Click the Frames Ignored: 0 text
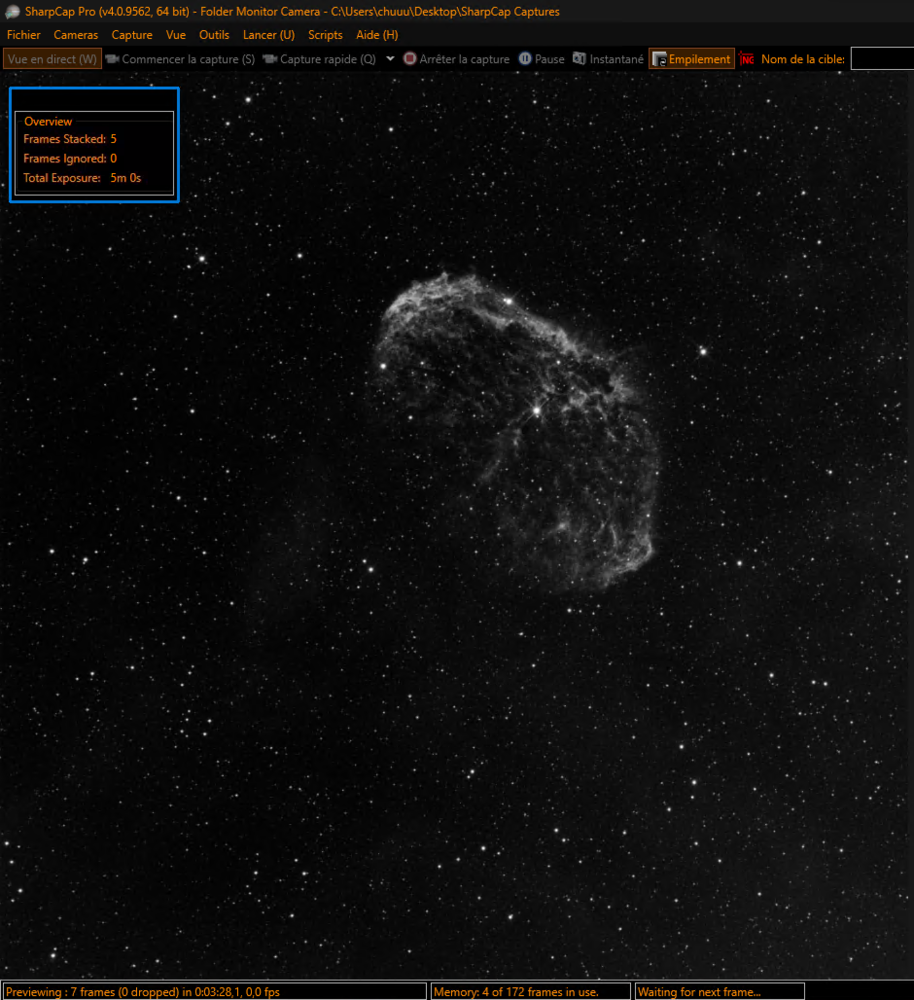914x1000 pixels. 70,158
